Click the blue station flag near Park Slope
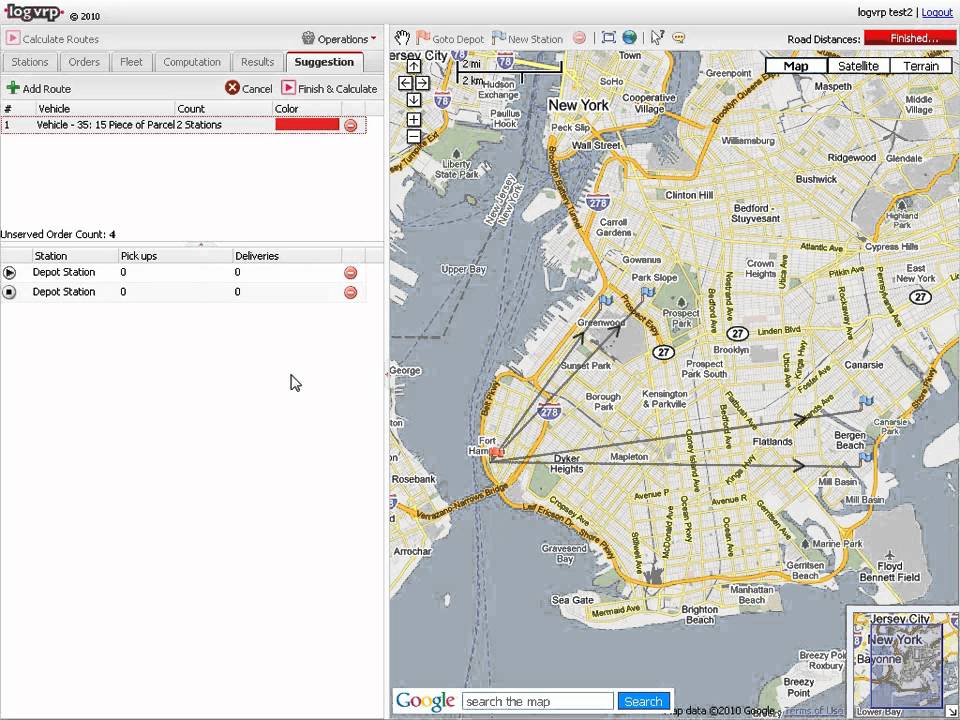The height and width of the screenshot is (720, 960). click(x=648, y=293)
